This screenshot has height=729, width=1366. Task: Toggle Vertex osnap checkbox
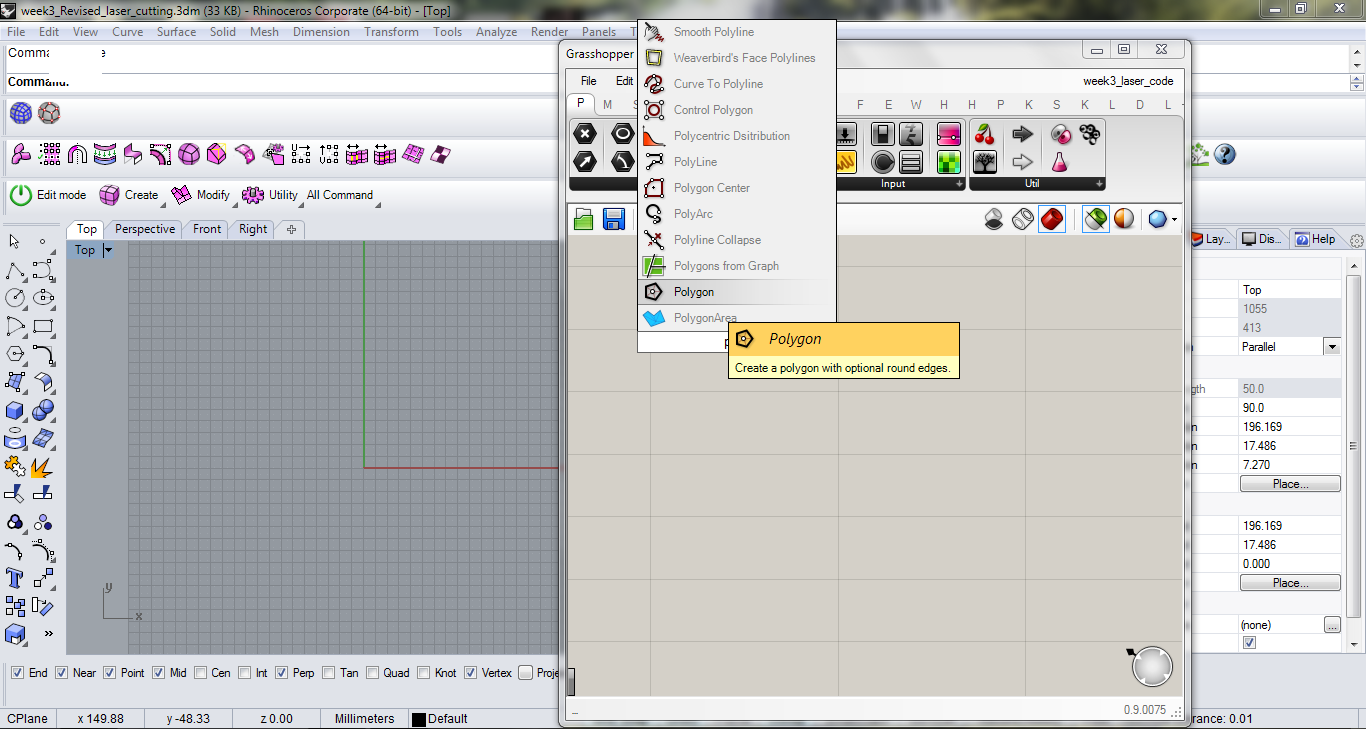point(470,673)
